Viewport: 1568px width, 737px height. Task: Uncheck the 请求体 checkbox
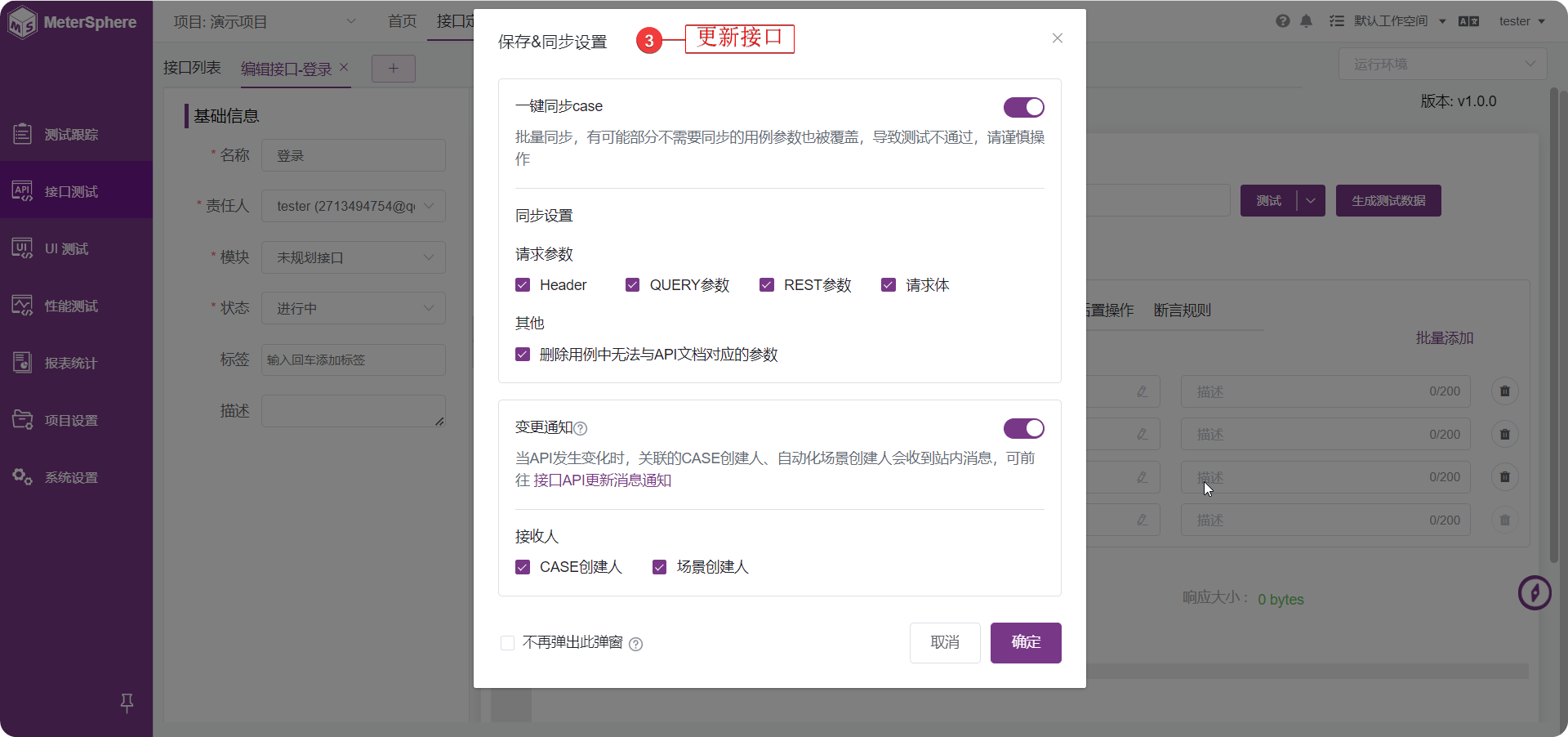(889, 285)
